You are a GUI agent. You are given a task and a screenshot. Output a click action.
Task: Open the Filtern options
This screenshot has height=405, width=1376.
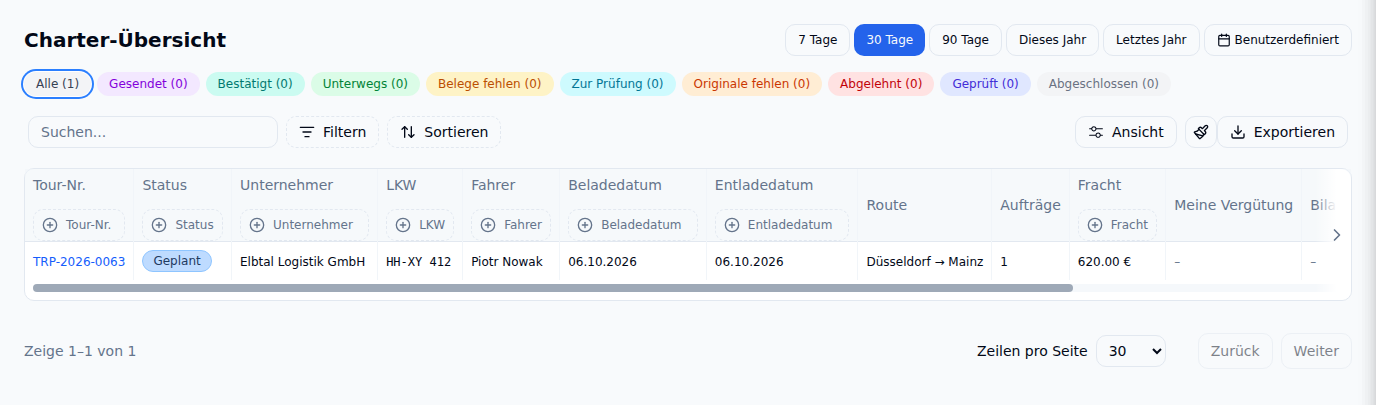pos(332,132)
